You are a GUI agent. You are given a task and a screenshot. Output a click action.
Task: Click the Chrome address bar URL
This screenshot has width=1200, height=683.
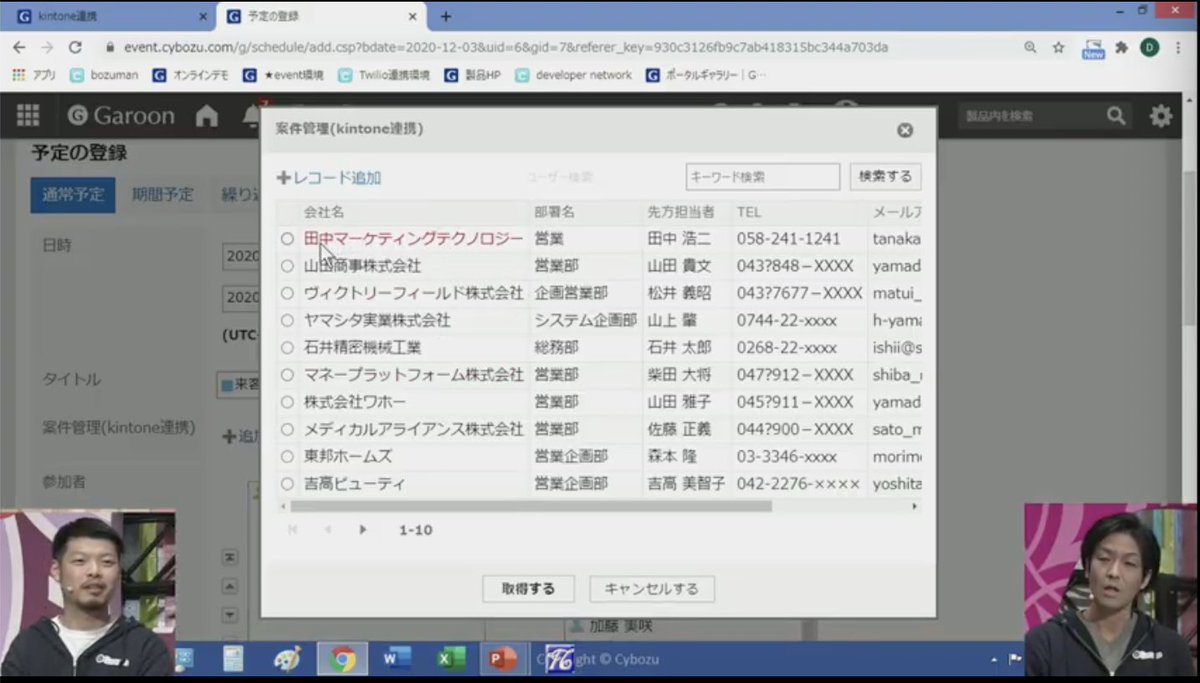[x=506, y=47]
